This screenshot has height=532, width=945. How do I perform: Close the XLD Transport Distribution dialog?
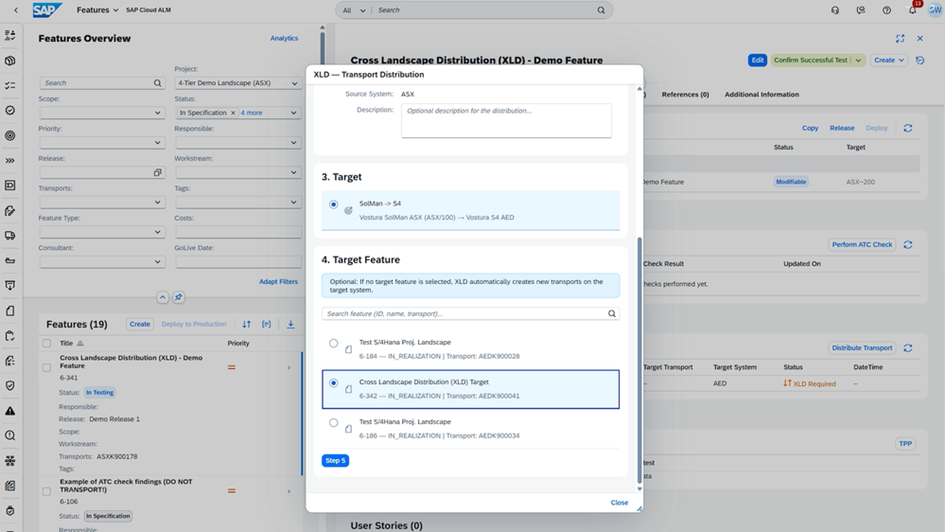pyautogui.click(x=619, y=502)
